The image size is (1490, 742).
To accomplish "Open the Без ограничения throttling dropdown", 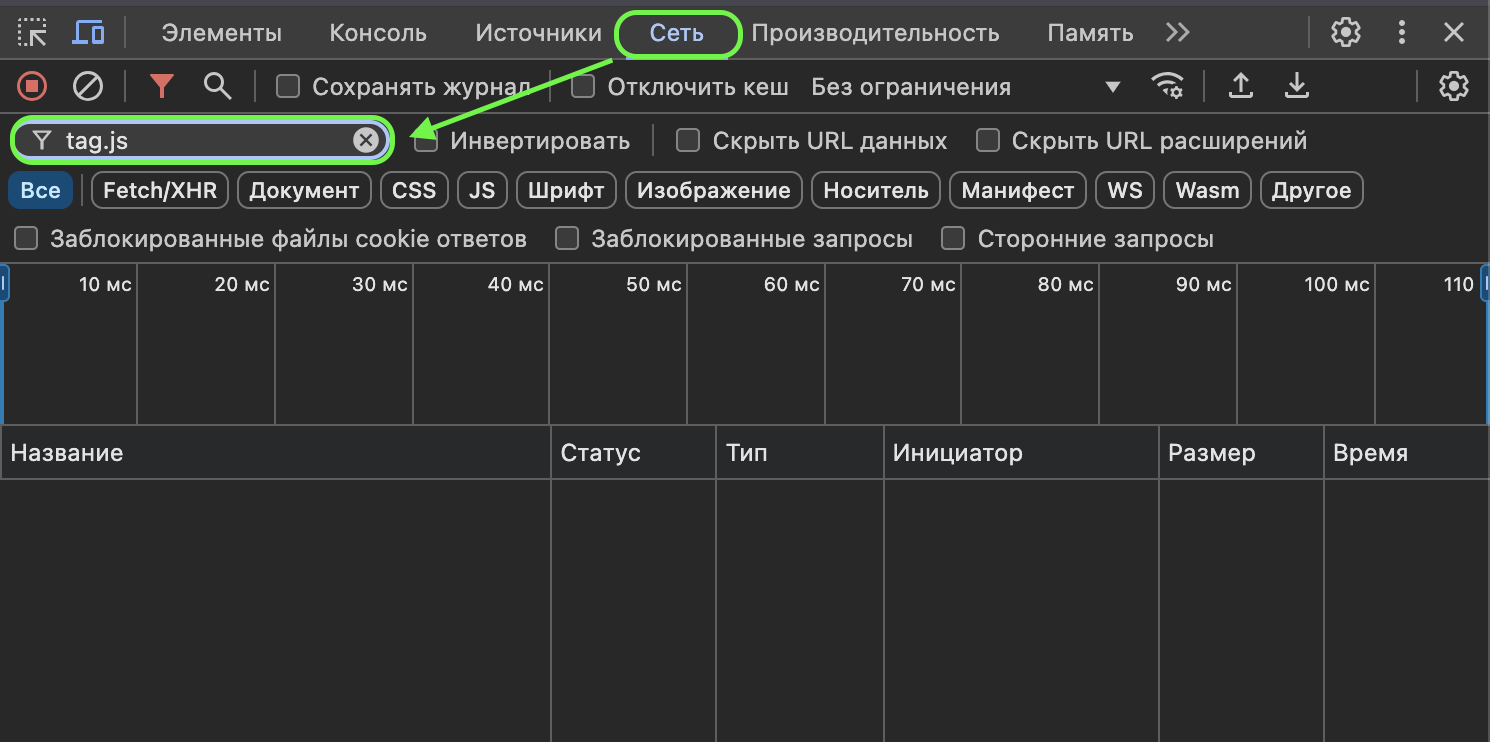I will 965,87.
